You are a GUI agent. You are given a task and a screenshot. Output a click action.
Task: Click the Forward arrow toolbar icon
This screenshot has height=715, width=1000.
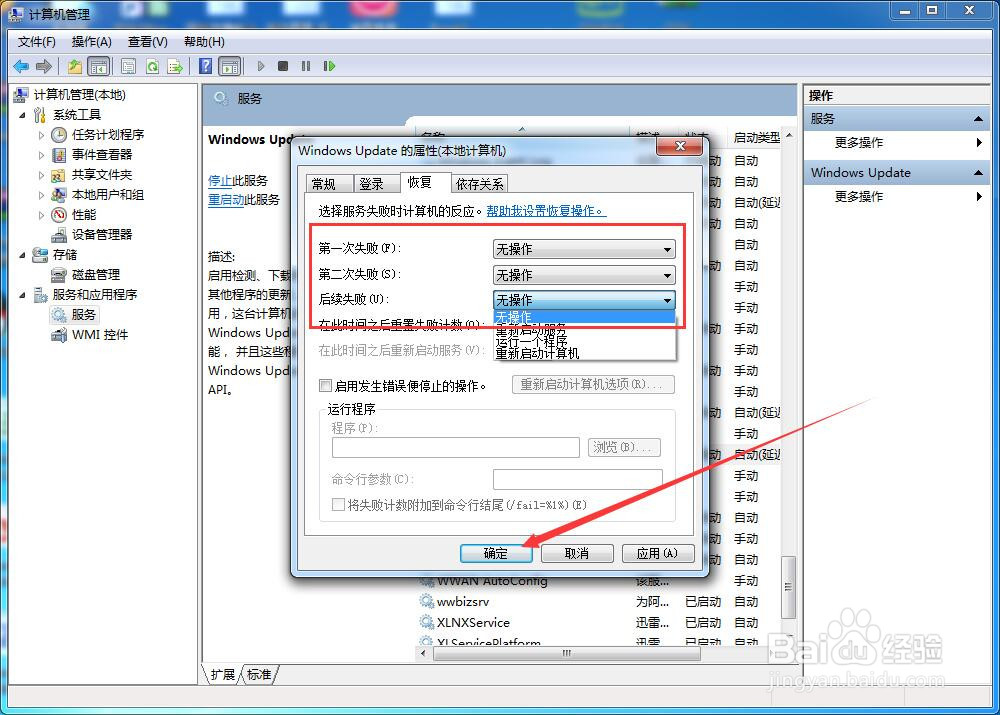pos(44,66)
